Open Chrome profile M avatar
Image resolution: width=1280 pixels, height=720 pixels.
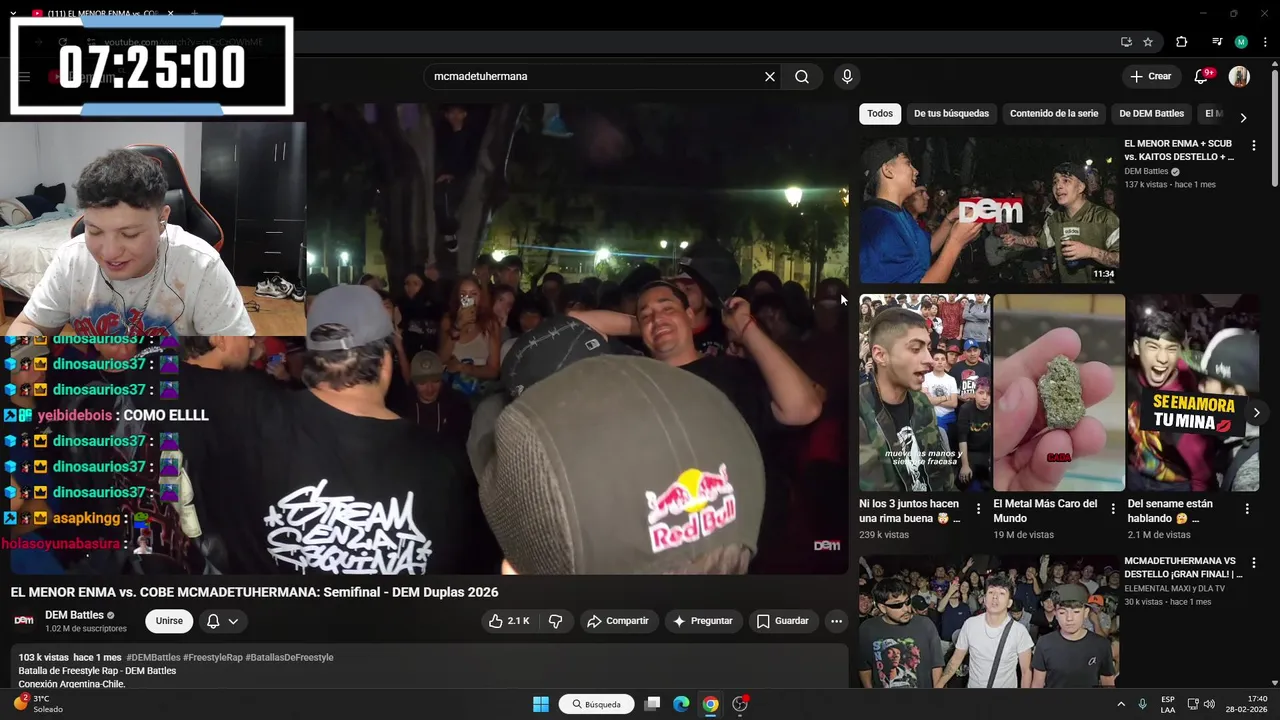tap(1241, 42)
